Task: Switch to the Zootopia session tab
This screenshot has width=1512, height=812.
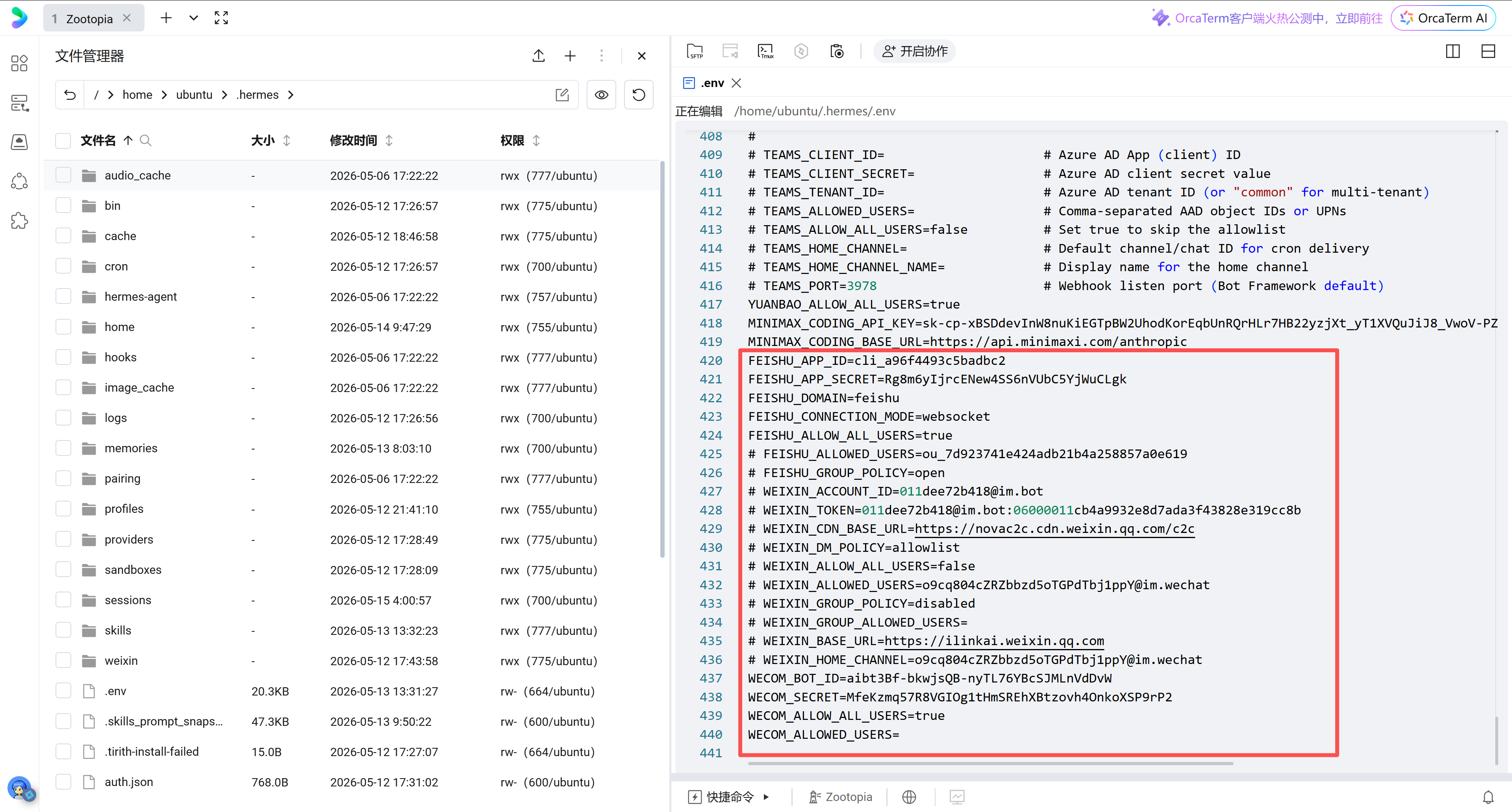Action: pos(89,18)
